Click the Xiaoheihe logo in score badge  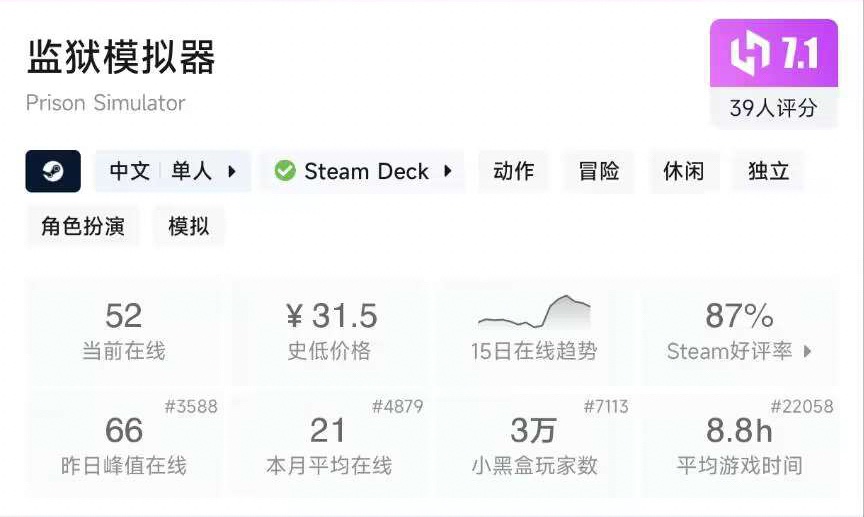pos(751,54)
